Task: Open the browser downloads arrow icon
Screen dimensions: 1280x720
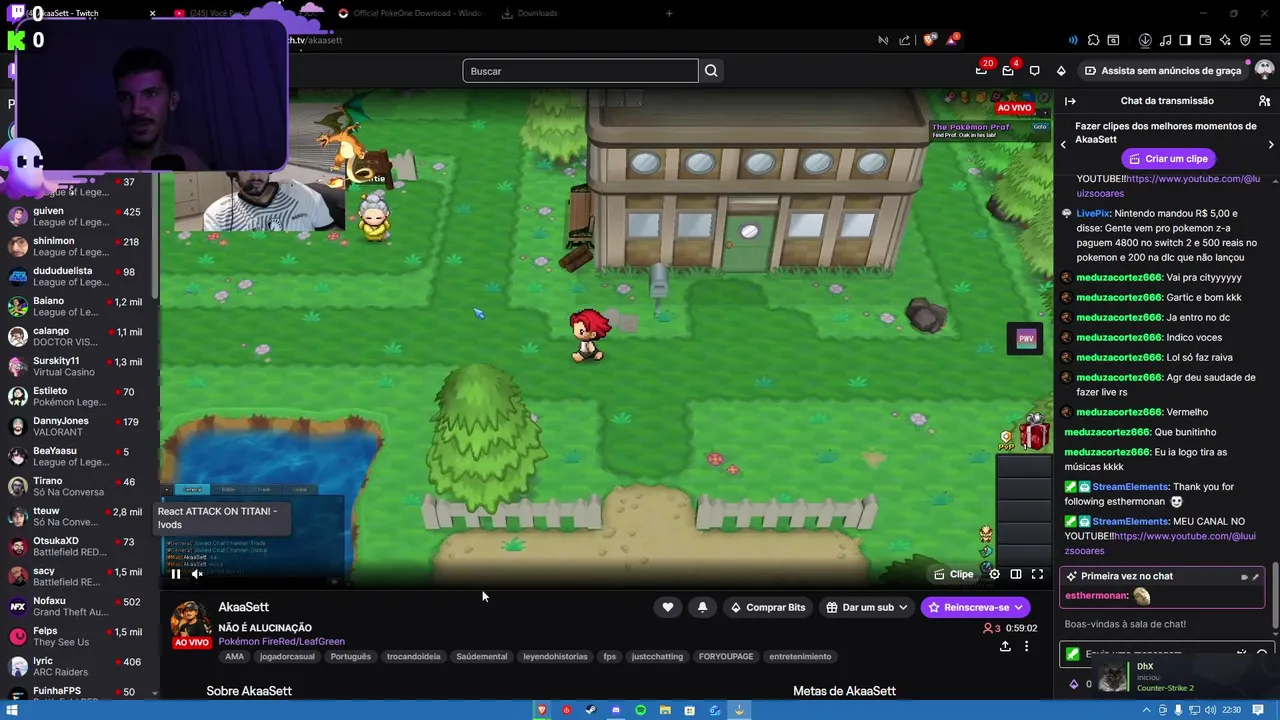Action: pos(1145,40)
